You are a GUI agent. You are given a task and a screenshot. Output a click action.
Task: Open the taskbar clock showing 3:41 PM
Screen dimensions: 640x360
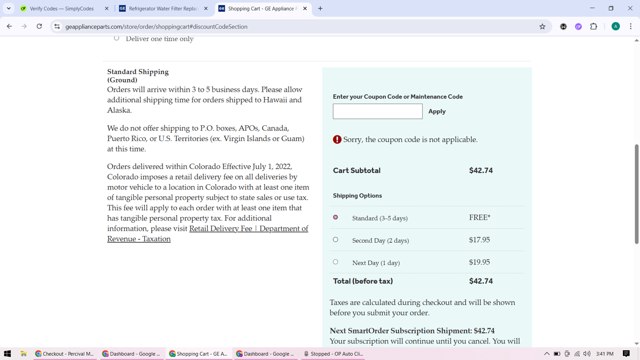coord(604,353)
